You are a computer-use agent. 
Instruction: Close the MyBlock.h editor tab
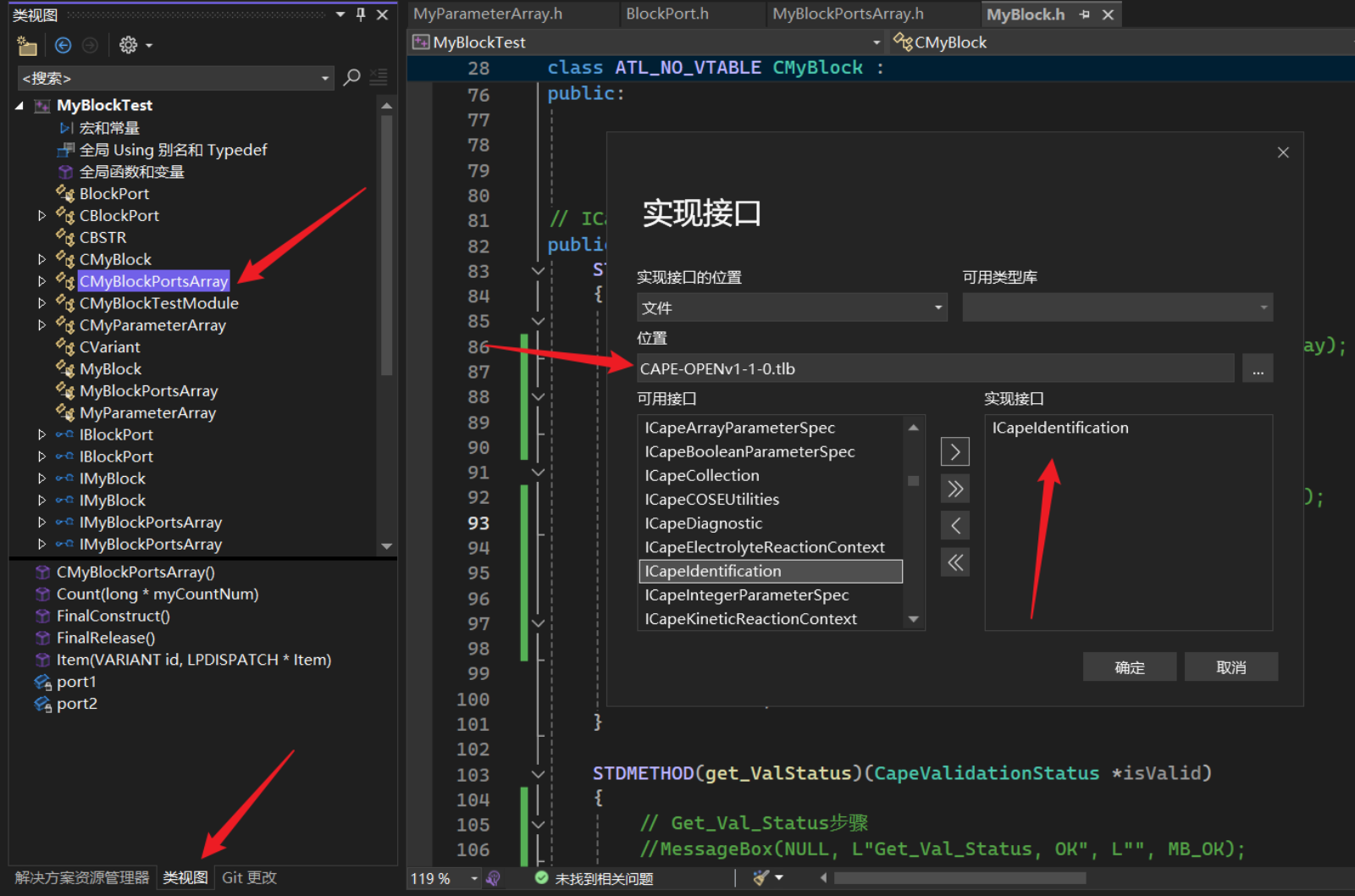(1108, 14)
